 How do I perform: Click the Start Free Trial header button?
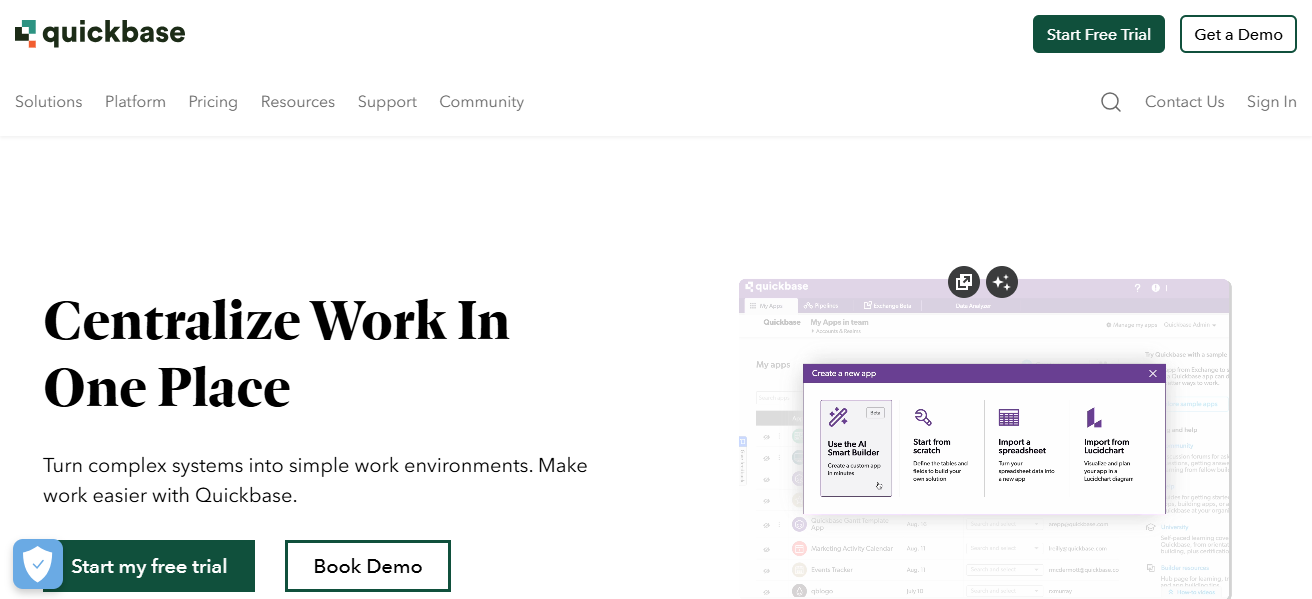tap(1099, 34)
